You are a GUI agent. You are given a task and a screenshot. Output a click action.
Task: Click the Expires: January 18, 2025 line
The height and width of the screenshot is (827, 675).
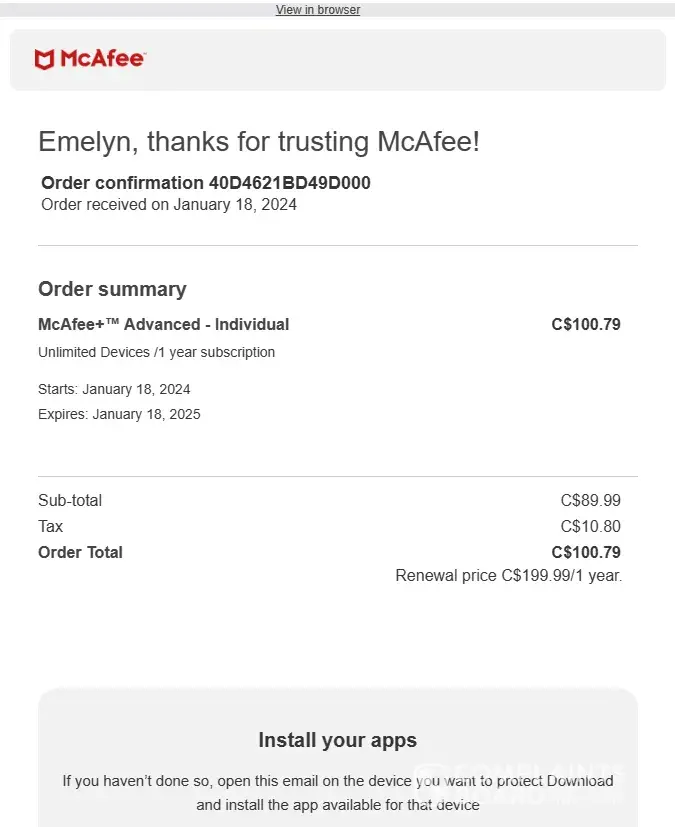(119, 414)
